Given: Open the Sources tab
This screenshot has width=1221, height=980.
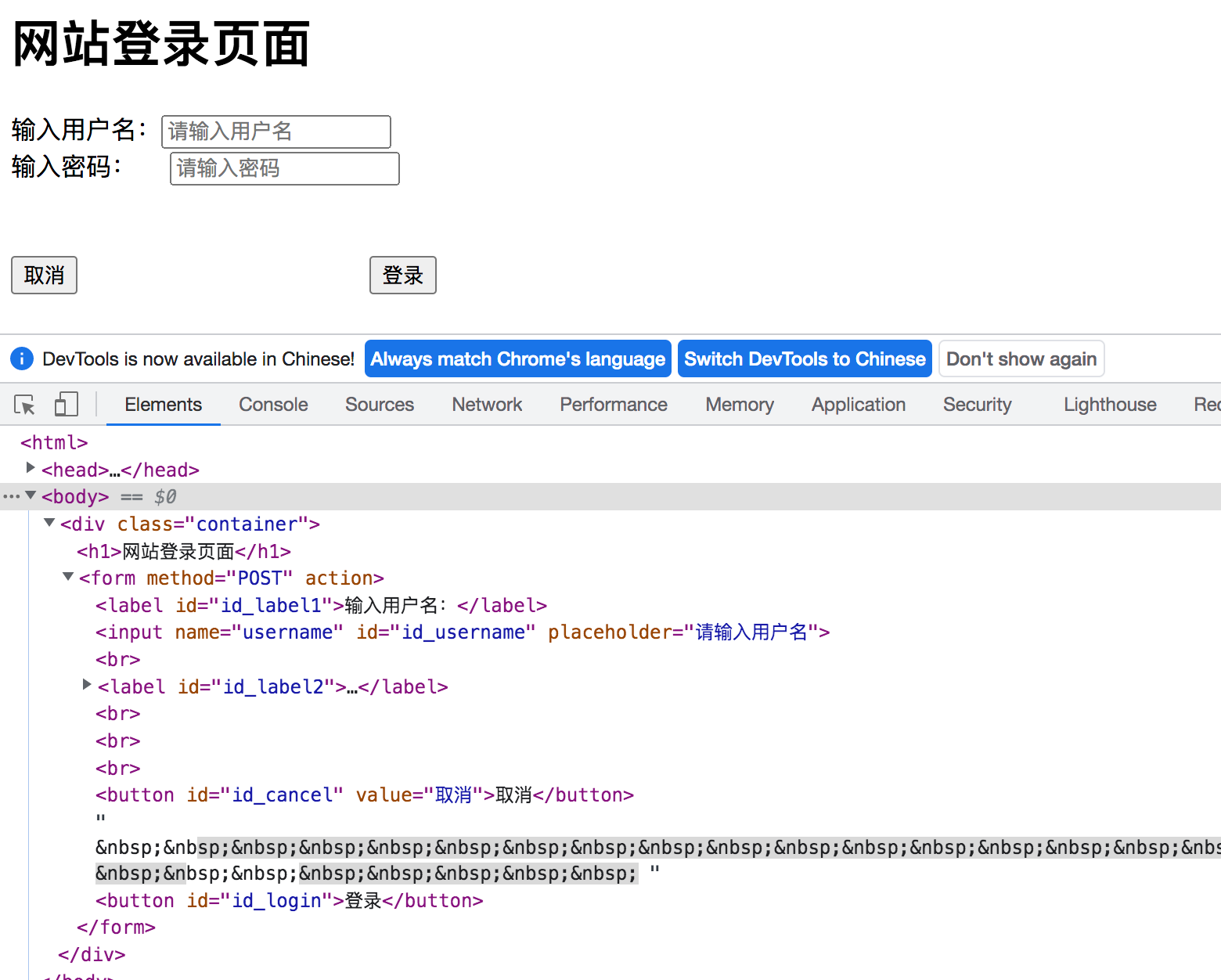Looking at the screenshot, I should pyautogui.click(x=380, y=405).
